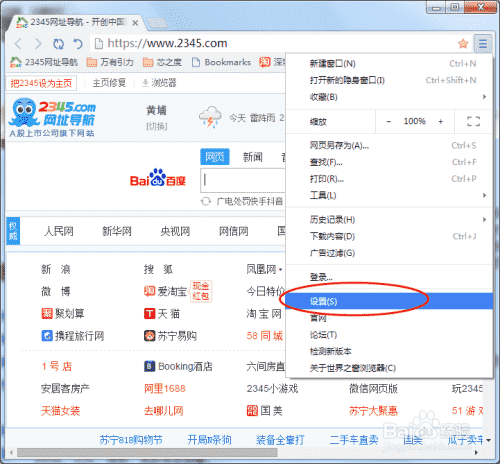Click the Baidu search input box

(x=243, y=180)
